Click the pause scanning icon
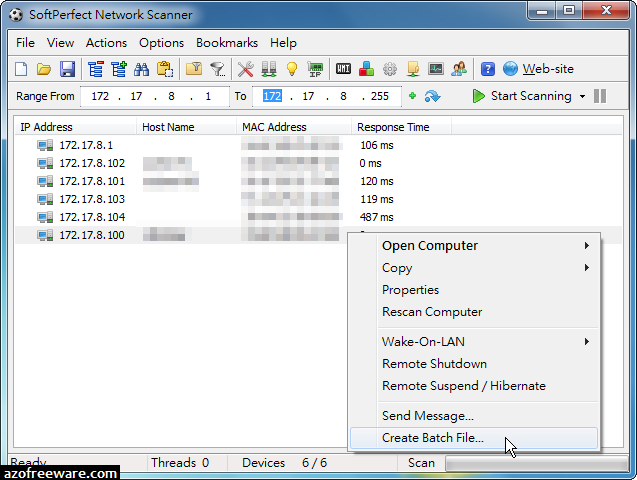The height and width of the screenshot is (480, 637). [x=600, y=96]
